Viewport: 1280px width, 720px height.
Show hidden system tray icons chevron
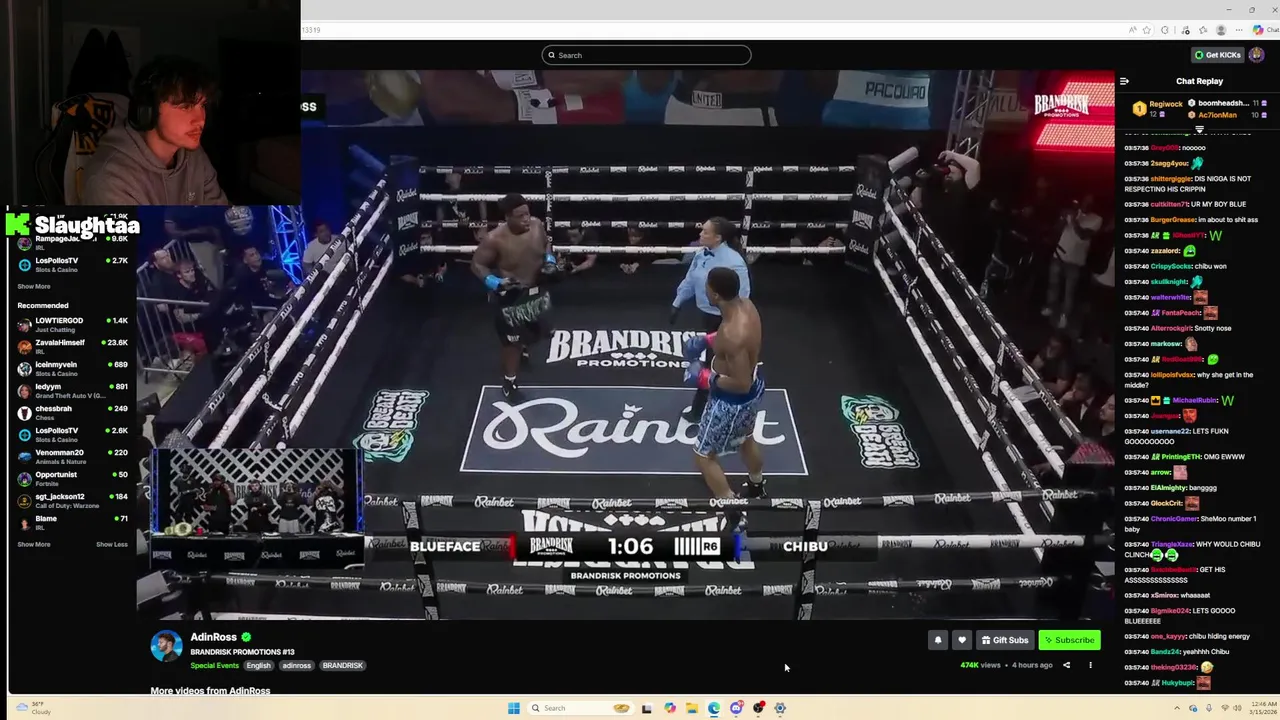[x=1177, y=708]
